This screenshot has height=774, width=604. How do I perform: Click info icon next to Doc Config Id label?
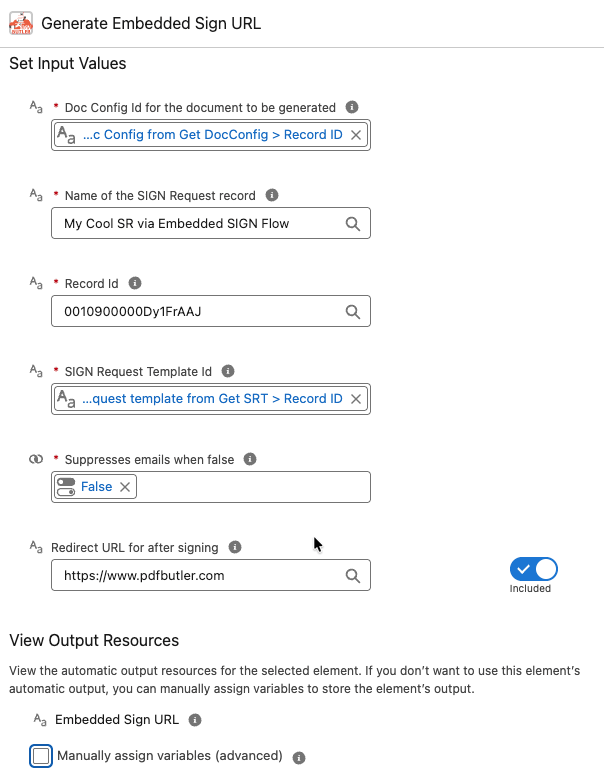point(352,107)
